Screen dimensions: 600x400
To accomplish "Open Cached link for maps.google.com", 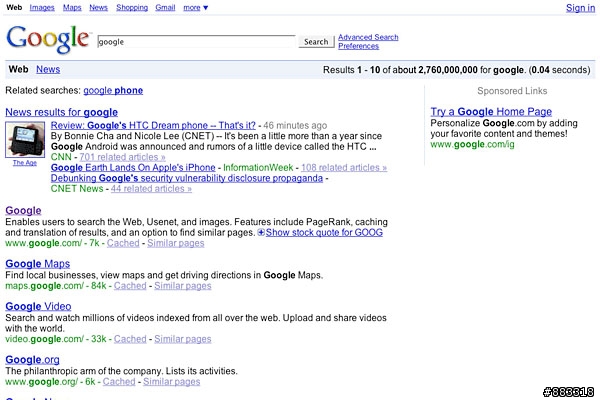I will (x=130, y=286).
